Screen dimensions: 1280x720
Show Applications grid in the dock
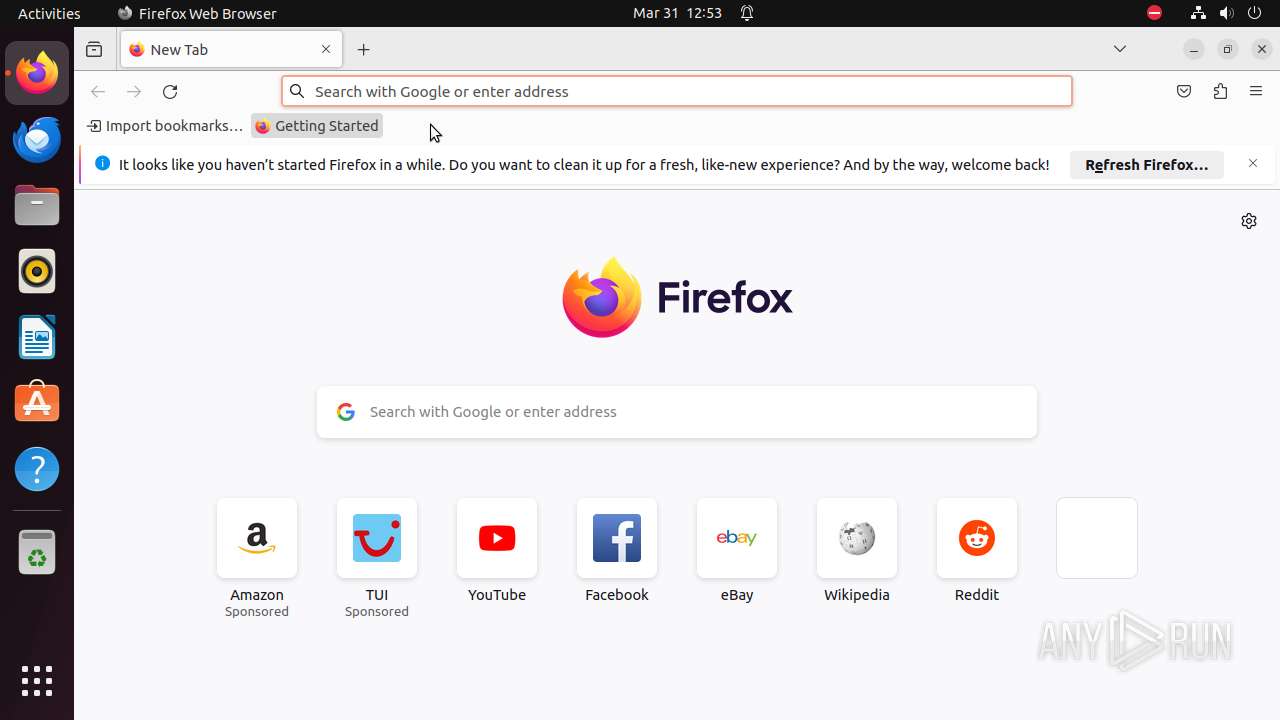[x=37, y=681]
